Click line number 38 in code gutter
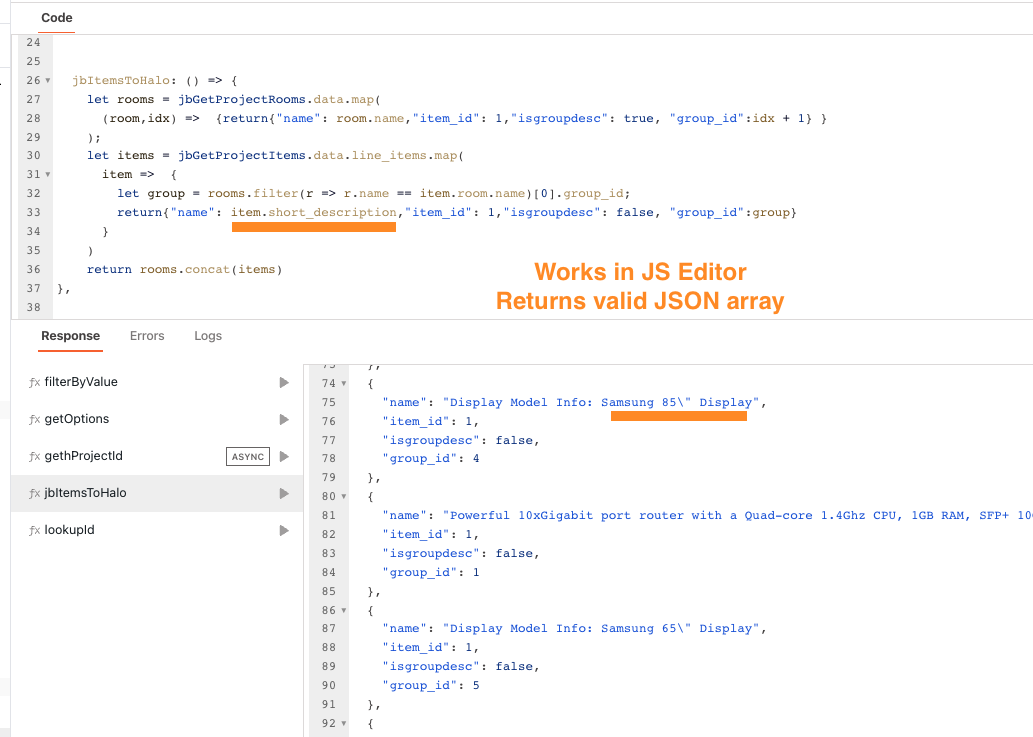 (33, 308)
